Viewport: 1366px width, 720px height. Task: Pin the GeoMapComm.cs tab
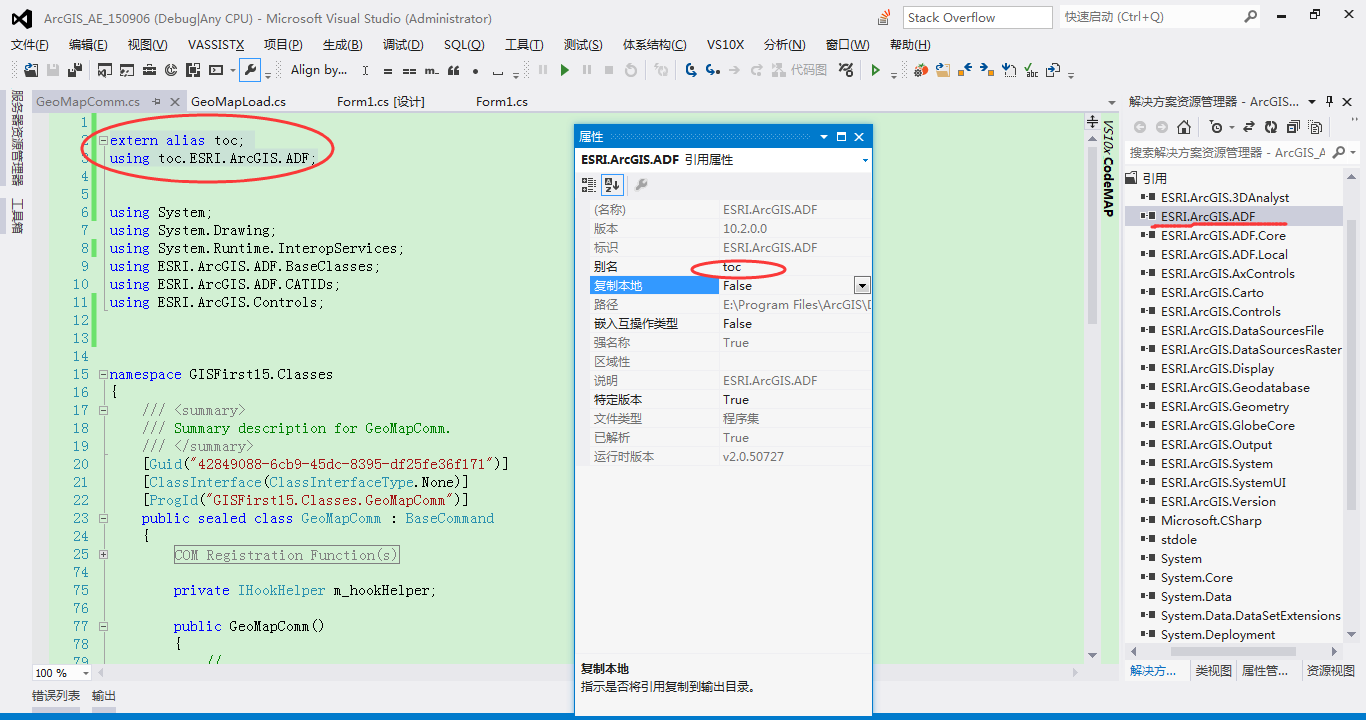[157, 102]
